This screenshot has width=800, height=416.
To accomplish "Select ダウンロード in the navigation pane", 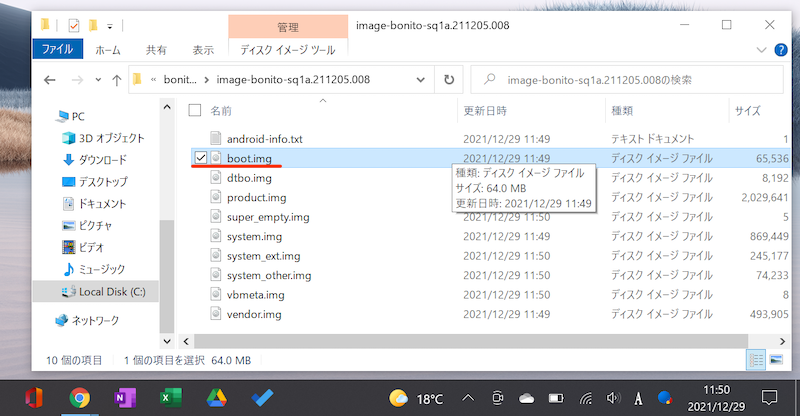I will 102,160.
